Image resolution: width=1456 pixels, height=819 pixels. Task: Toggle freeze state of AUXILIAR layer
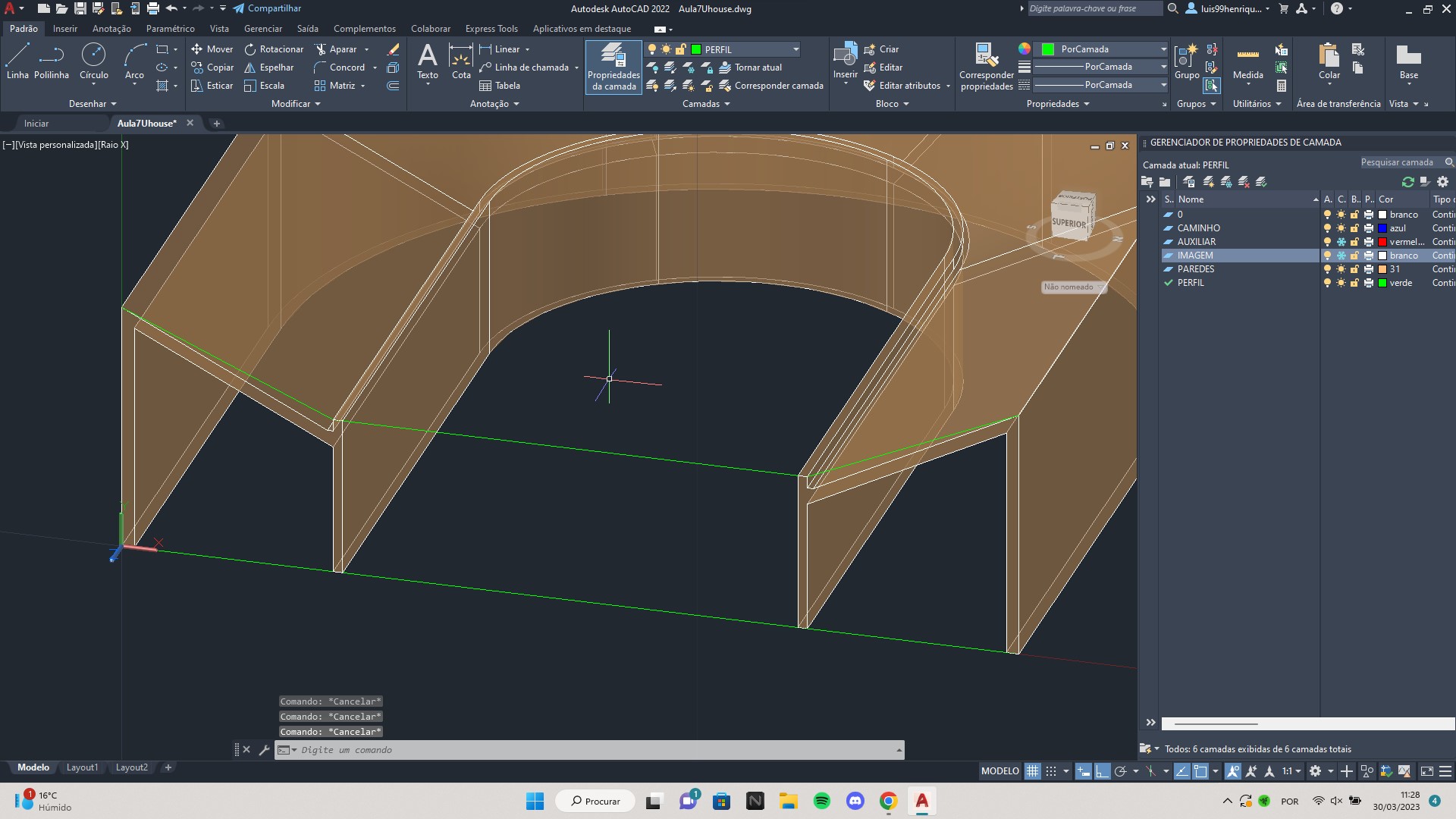[x=1341, y=242]
